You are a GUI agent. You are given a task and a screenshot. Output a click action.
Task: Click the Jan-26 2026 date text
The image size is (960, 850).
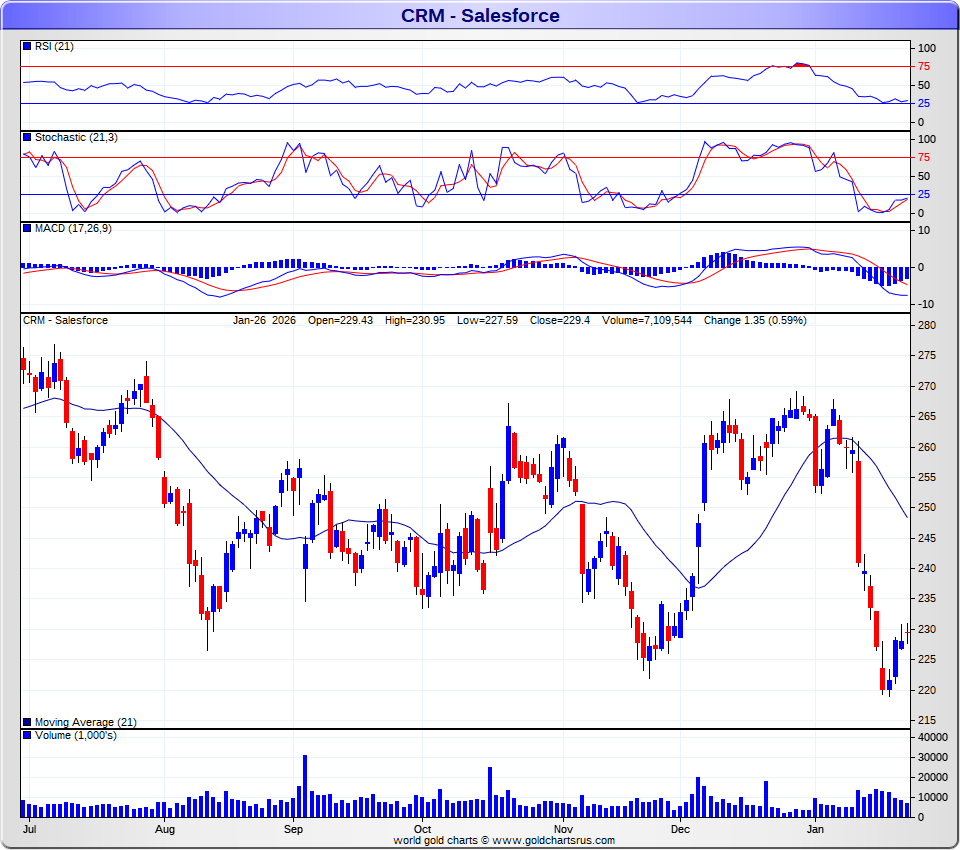264,320
